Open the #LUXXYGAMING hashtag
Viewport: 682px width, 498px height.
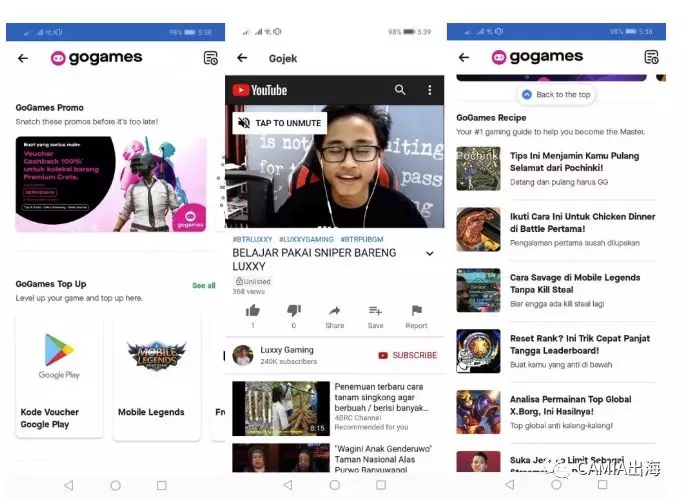pos(306,239)
